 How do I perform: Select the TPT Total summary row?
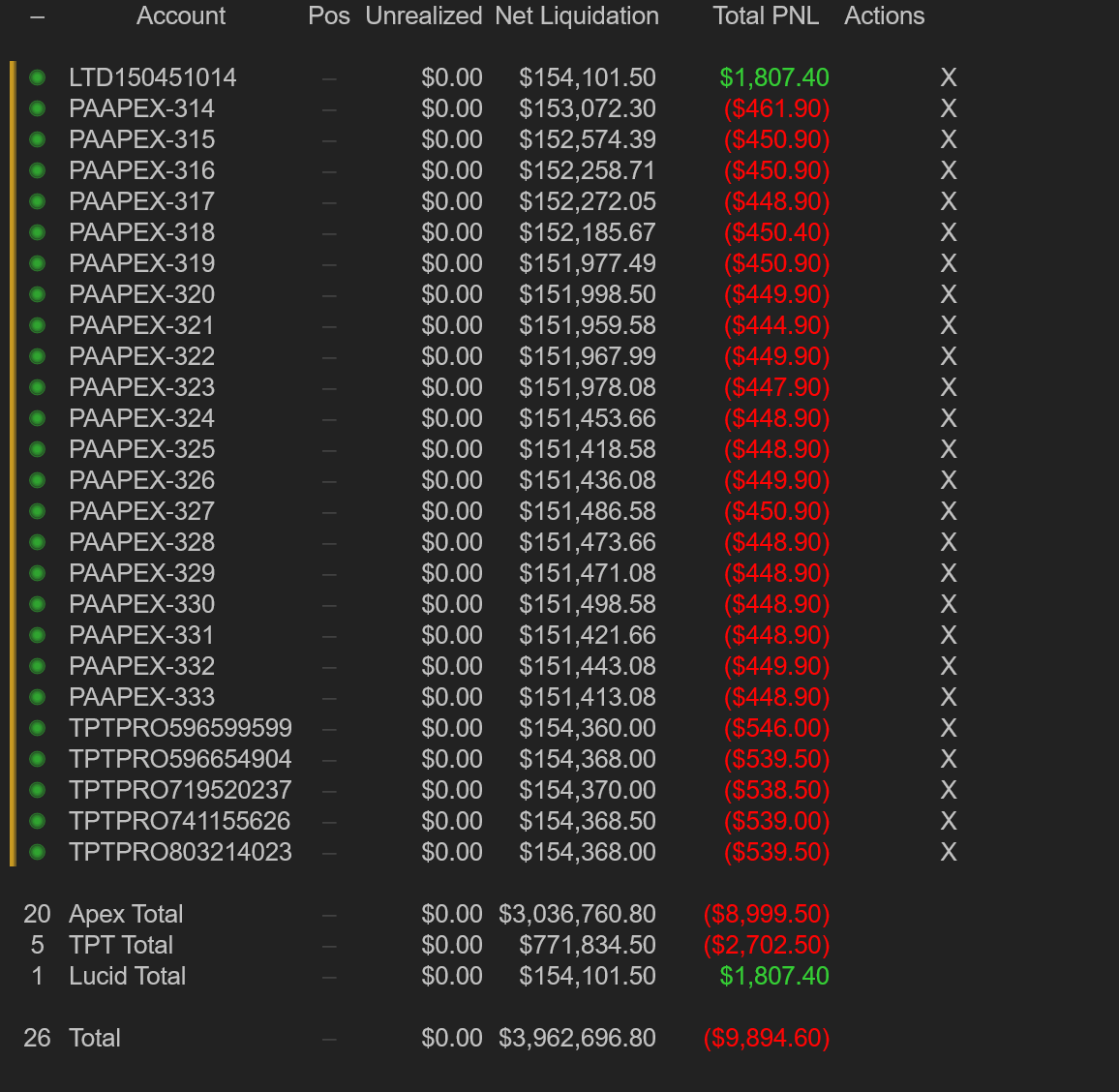point(427,945)
